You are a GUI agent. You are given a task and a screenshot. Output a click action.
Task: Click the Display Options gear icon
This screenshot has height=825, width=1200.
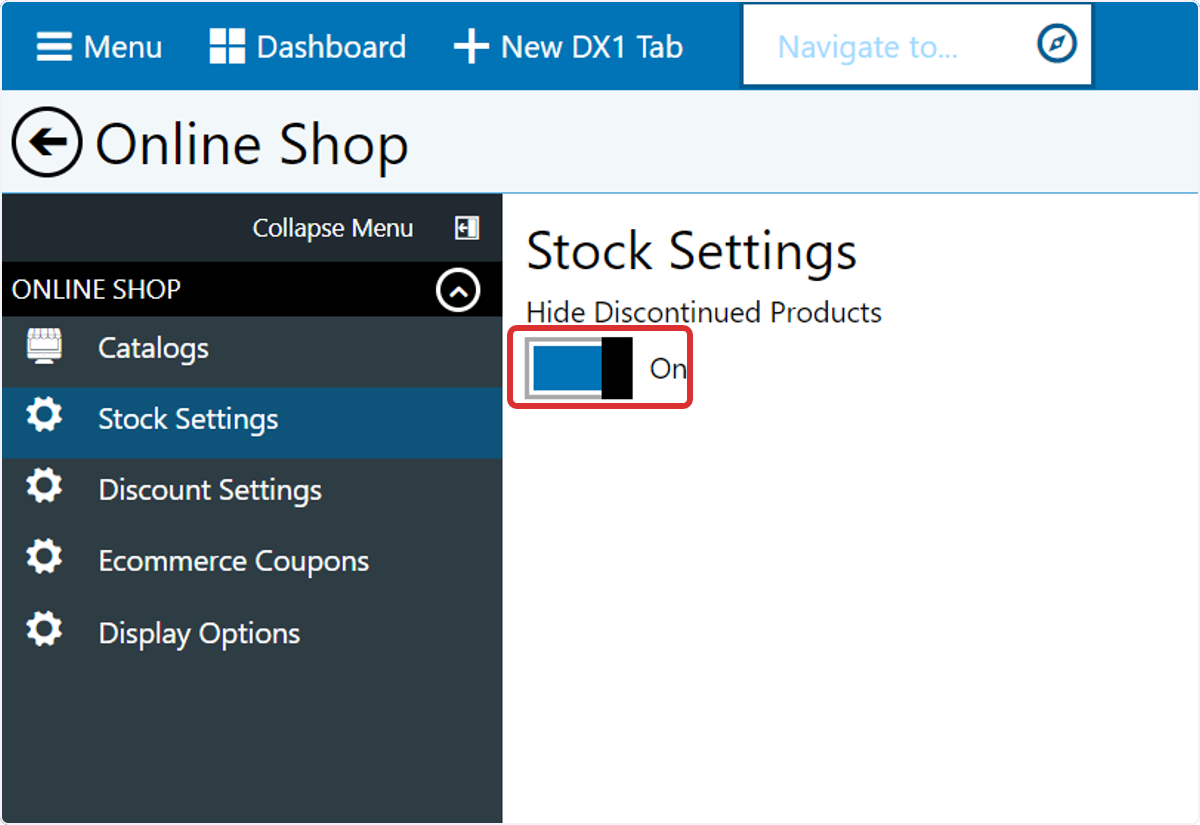click(x=44, y=630)
